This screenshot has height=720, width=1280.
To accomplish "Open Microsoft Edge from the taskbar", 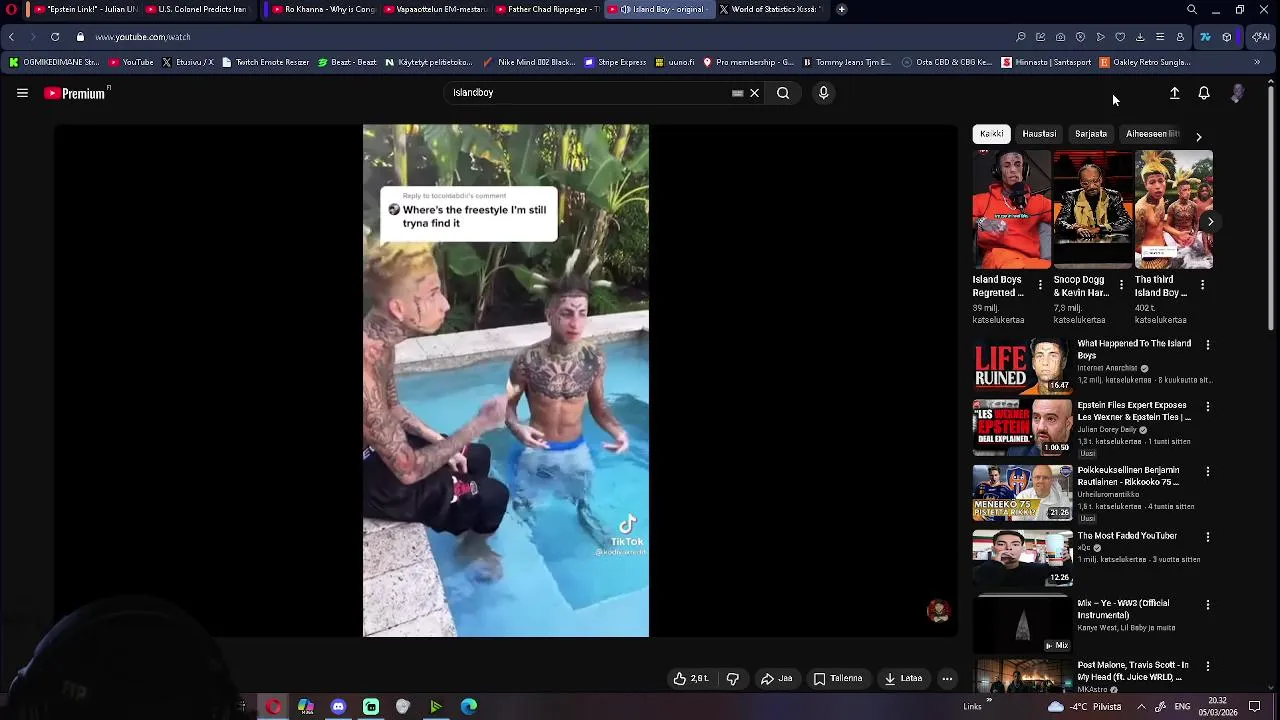I will (468, 706).
